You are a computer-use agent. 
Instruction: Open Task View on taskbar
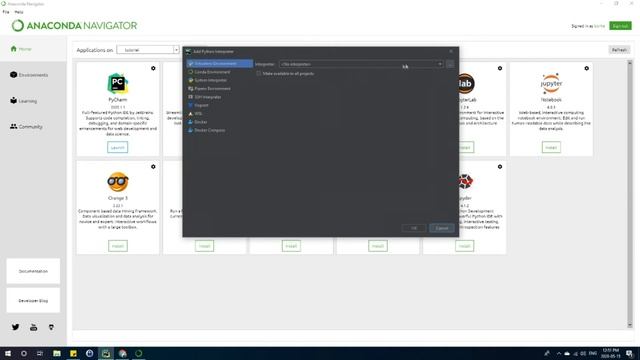click(40, 353)
